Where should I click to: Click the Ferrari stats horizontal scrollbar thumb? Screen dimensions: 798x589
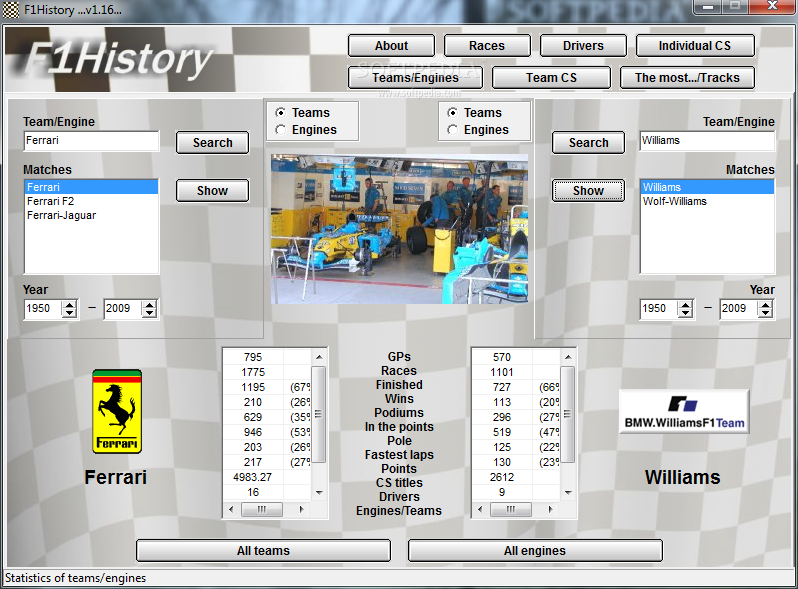point(262,509)
